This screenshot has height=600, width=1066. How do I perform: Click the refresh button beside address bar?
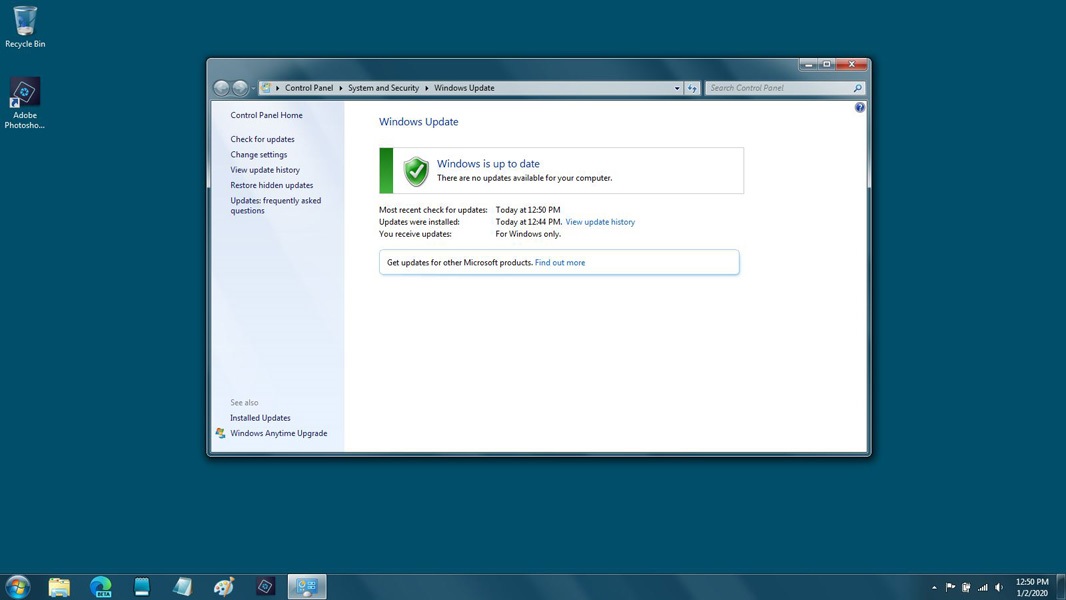point(692,88)
